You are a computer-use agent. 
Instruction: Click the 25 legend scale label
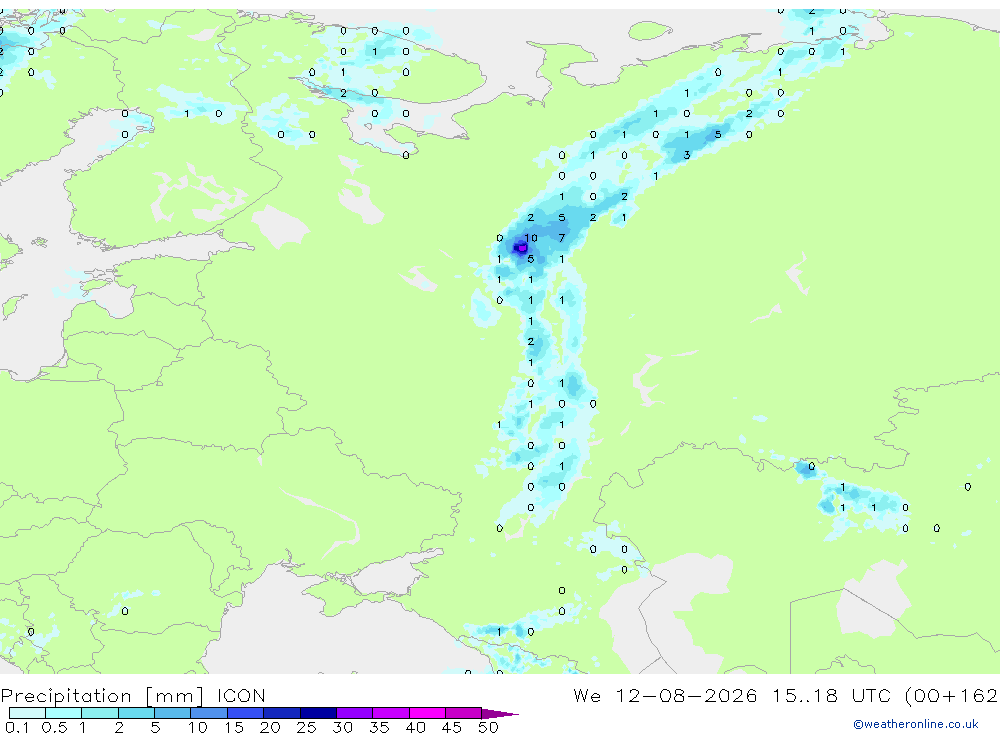click(x=306, y=727)
